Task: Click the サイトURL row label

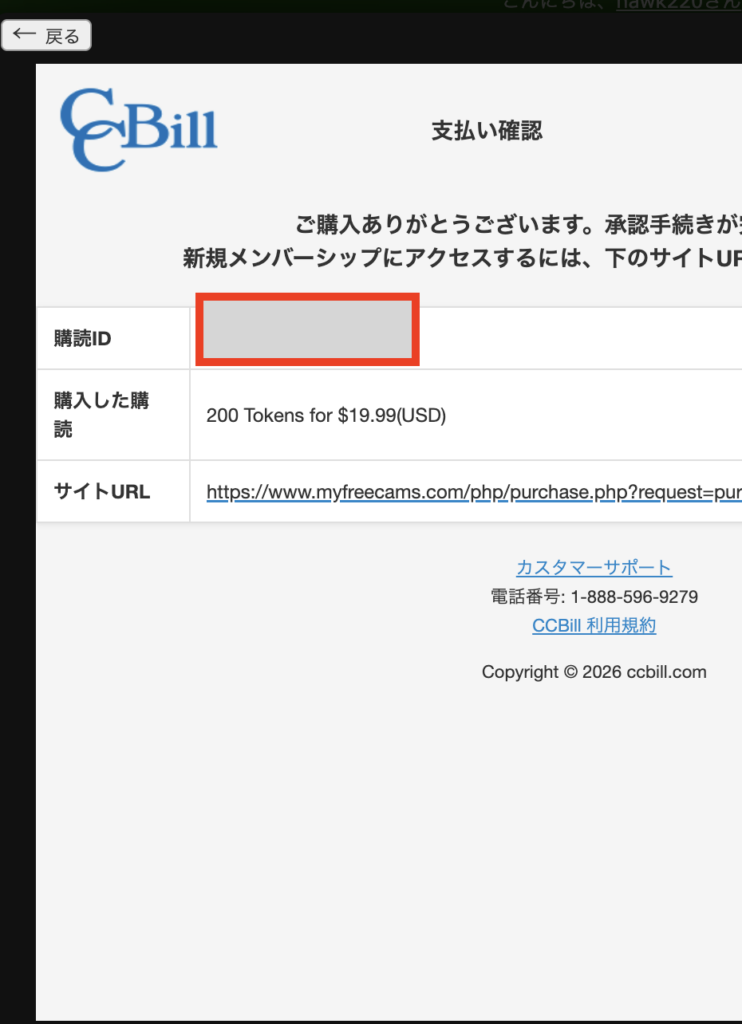Action: coord(102,491)
